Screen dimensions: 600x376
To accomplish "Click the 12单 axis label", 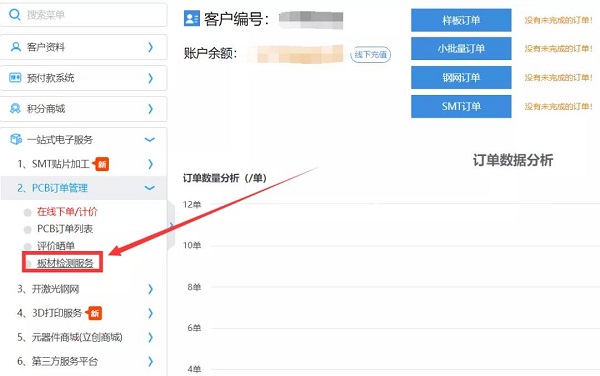I will tap(192, 205).
